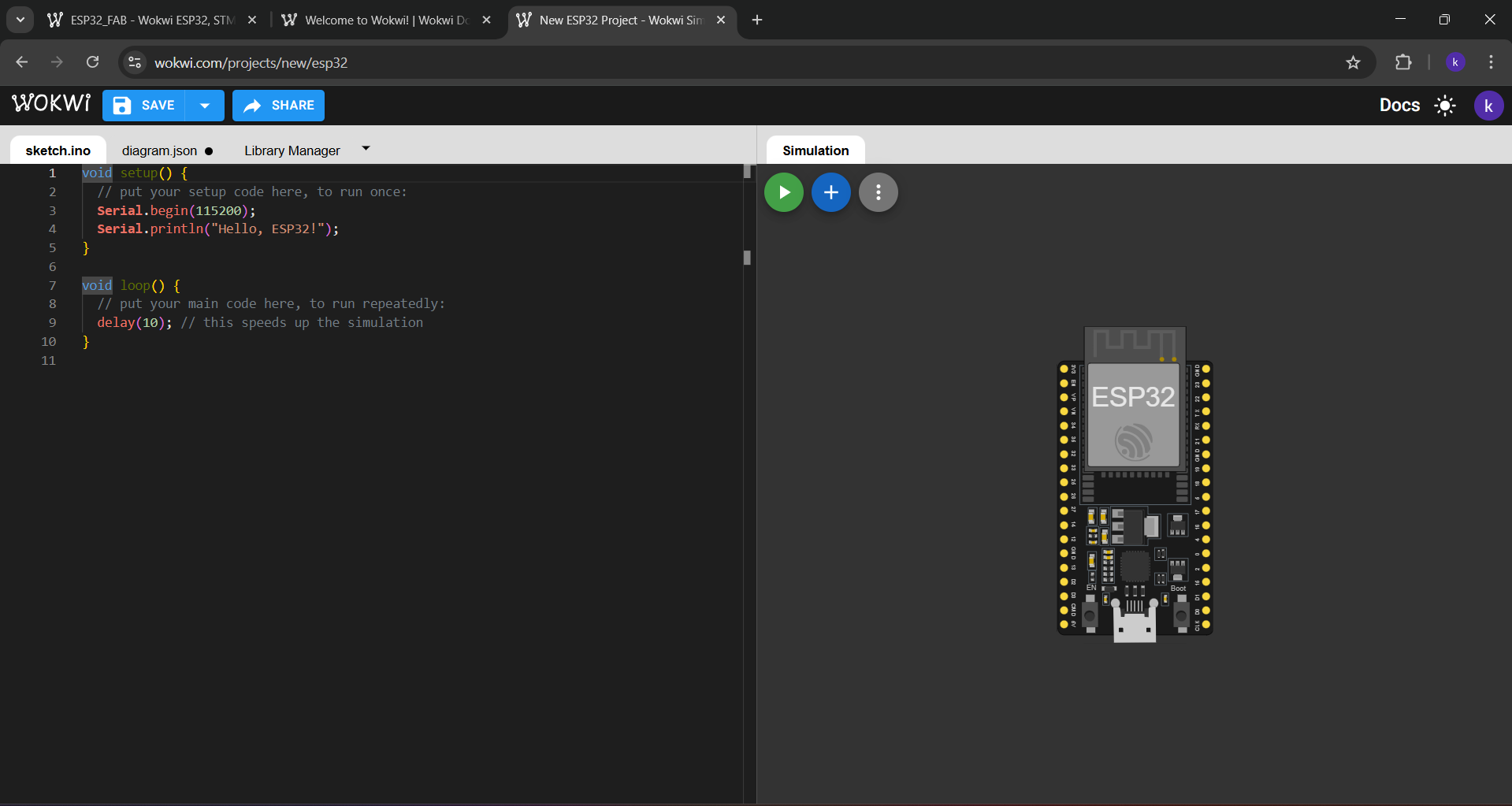Toggle light/dark theme sun icon
The height and width of the screenshot is (806, 1512).
[1445, 106]
